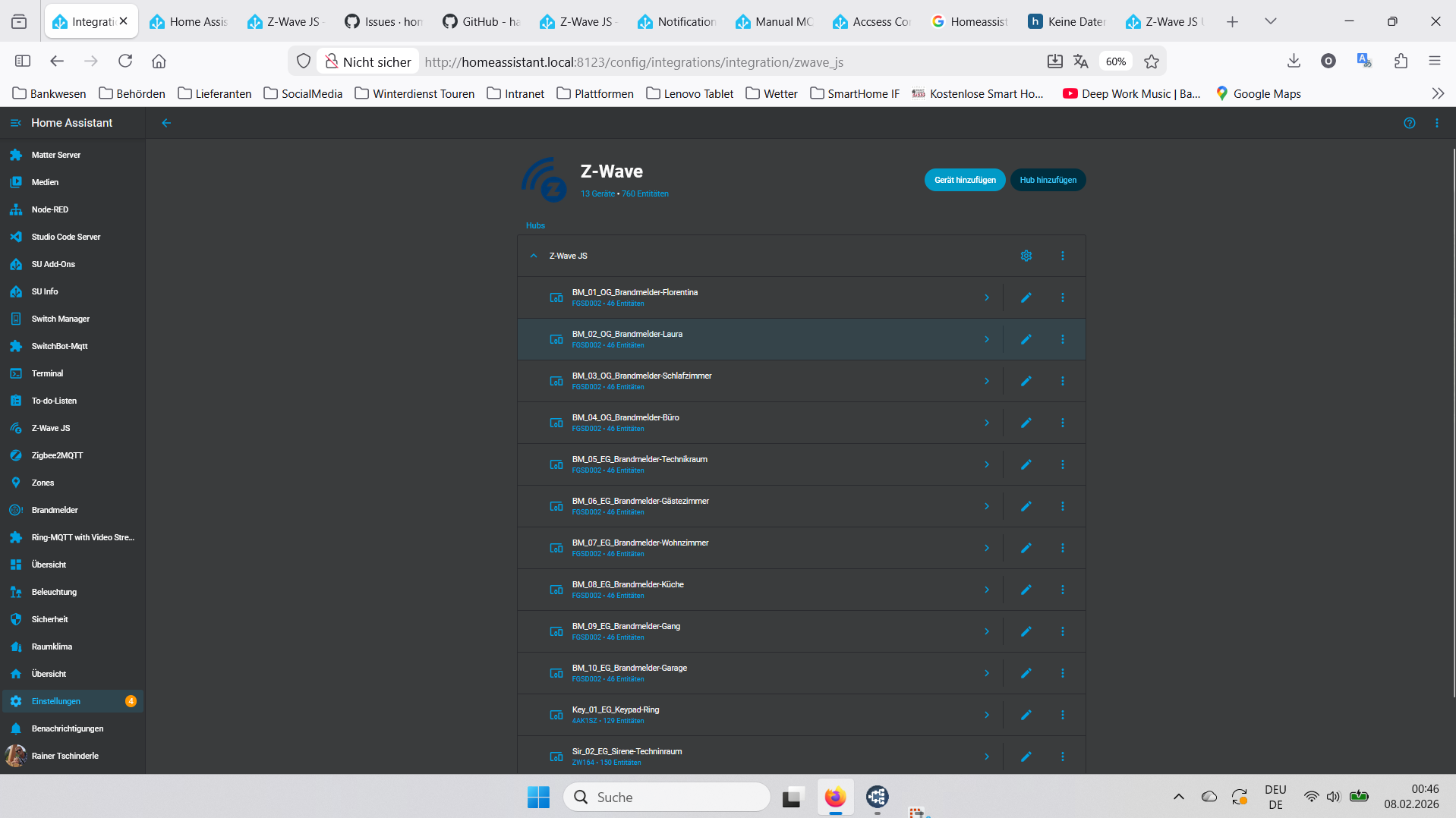Open Sicherheit dashboard in sidebar

73,619
